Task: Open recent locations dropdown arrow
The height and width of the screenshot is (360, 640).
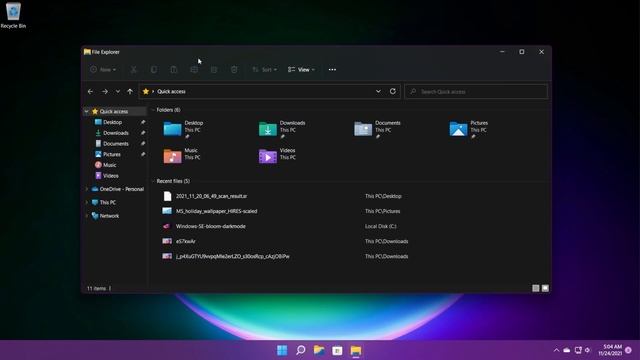Action: [118, 91]
